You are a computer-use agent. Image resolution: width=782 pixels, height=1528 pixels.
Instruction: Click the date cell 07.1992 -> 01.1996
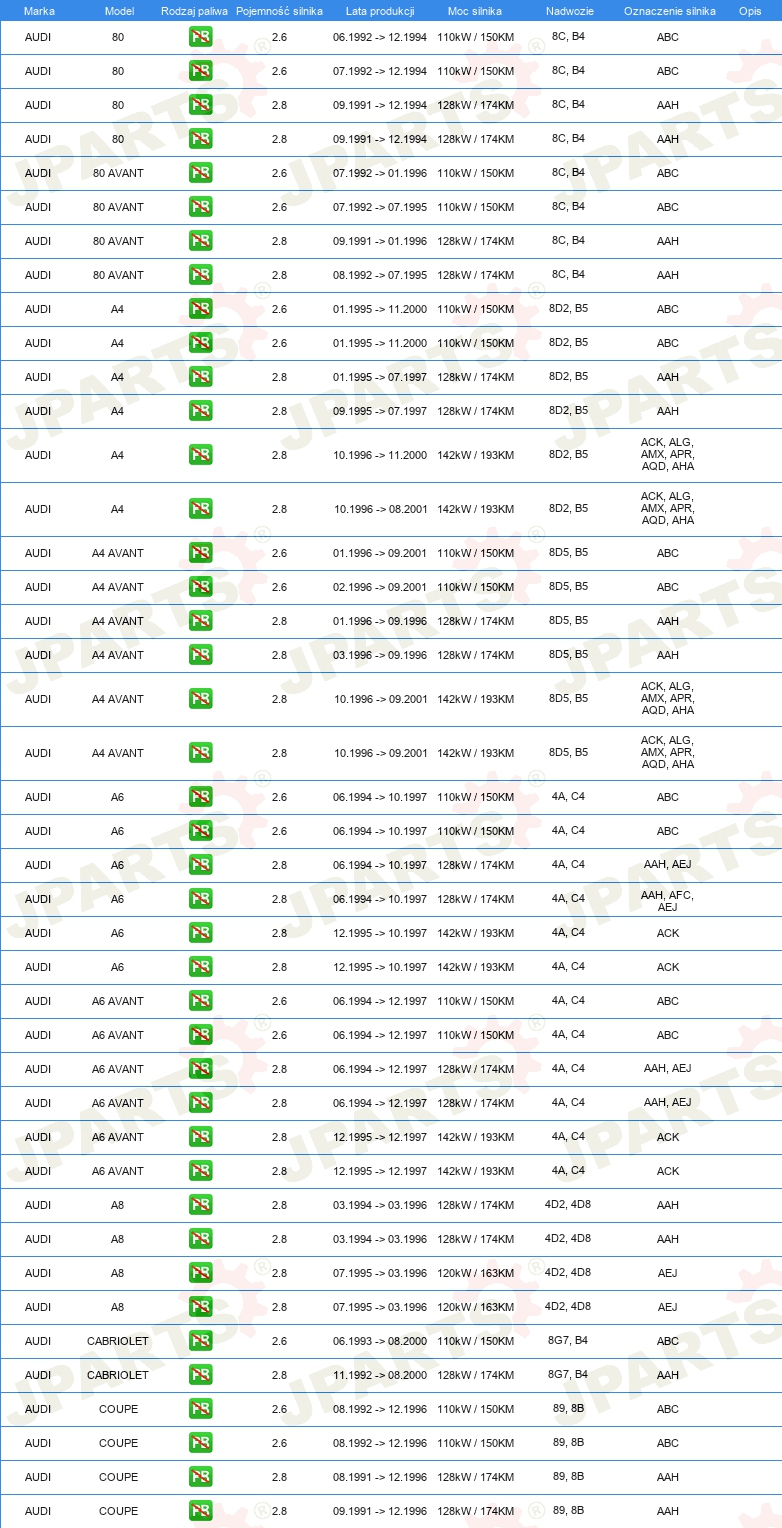[x=380, y=173]
